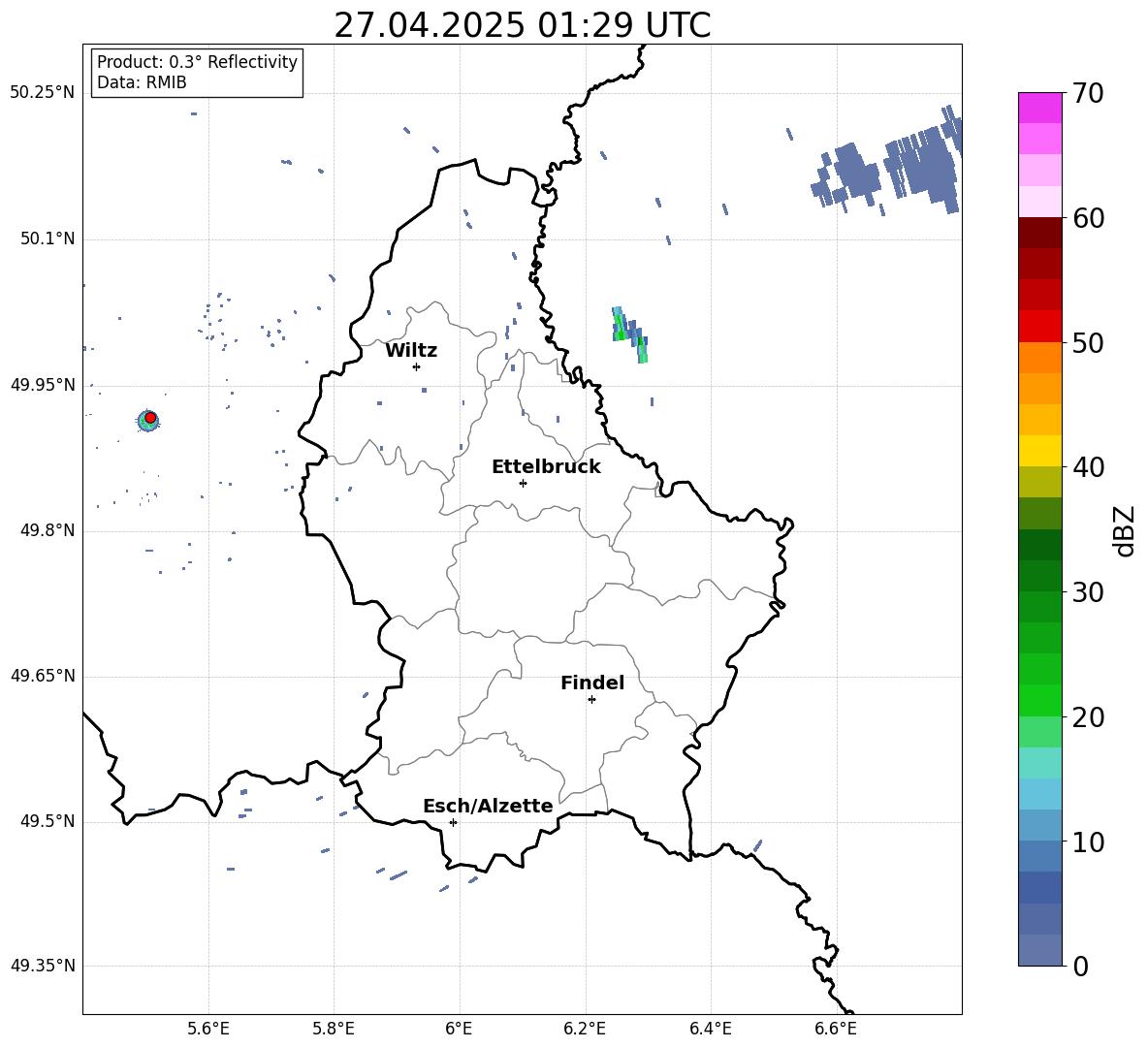Click the colorbar 10 tick label

[1089, 842]
